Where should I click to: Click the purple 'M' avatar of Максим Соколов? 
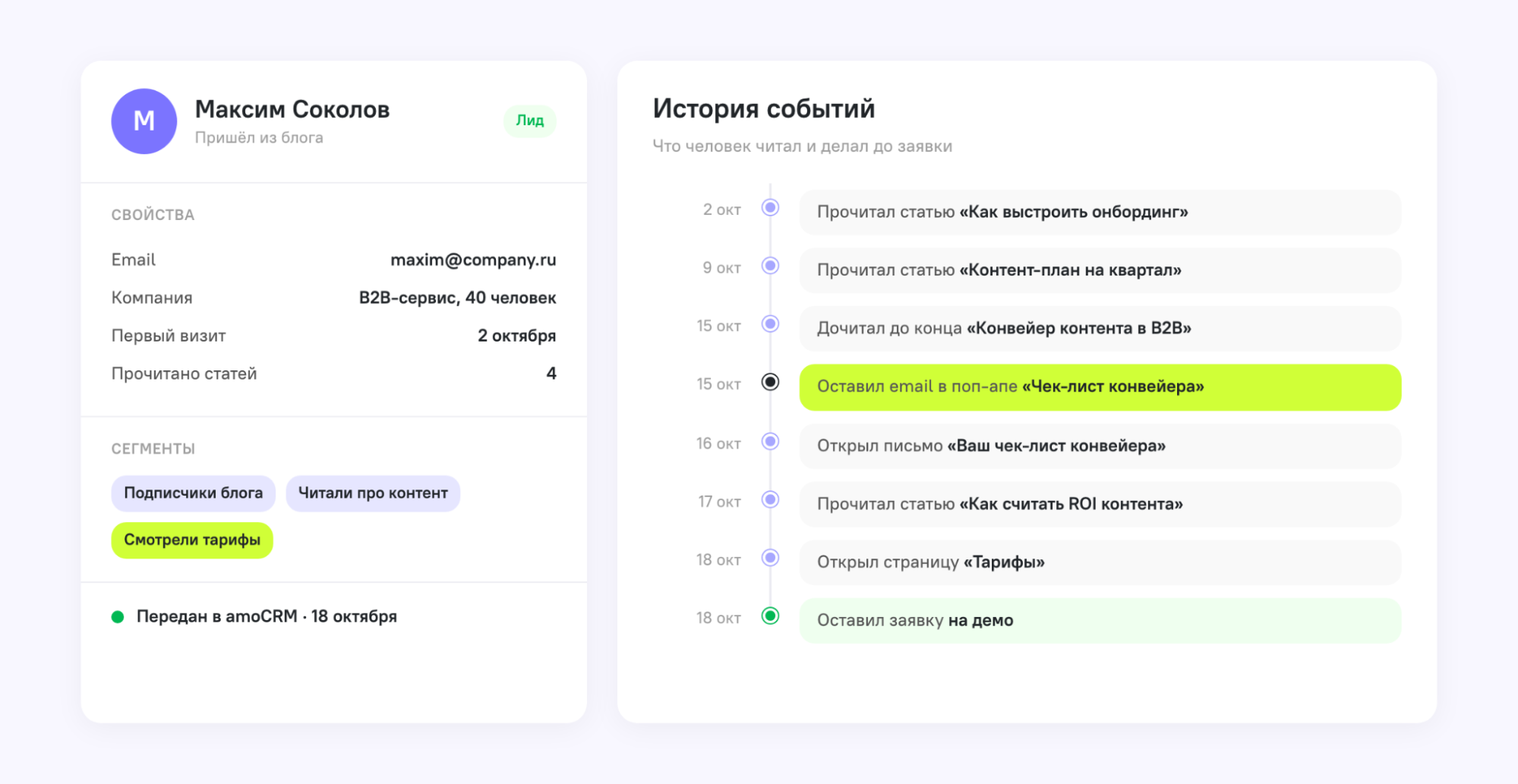[144, 121]
